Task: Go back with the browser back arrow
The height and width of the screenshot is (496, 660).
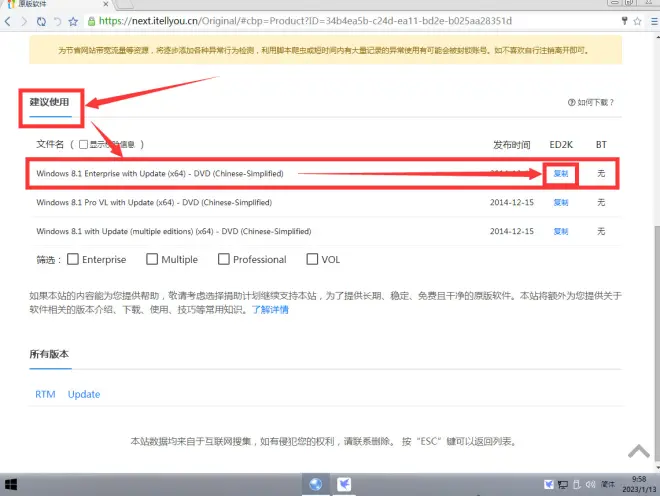Action: pyautogui.click(x=7, y=21)
